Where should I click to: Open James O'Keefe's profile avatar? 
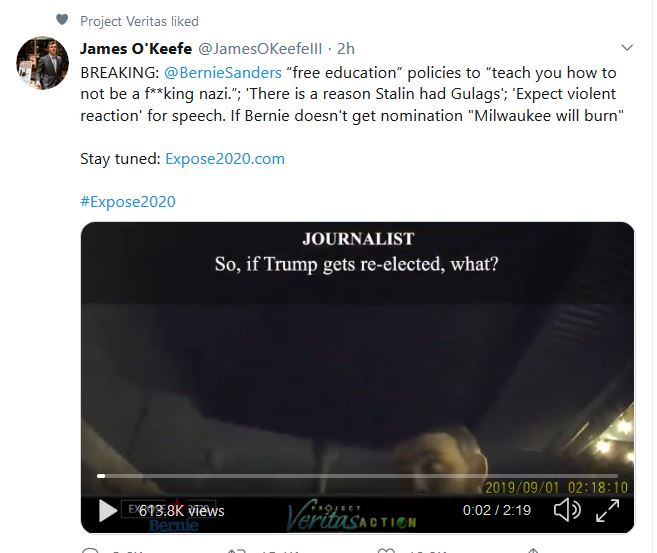tap(42, 65)
